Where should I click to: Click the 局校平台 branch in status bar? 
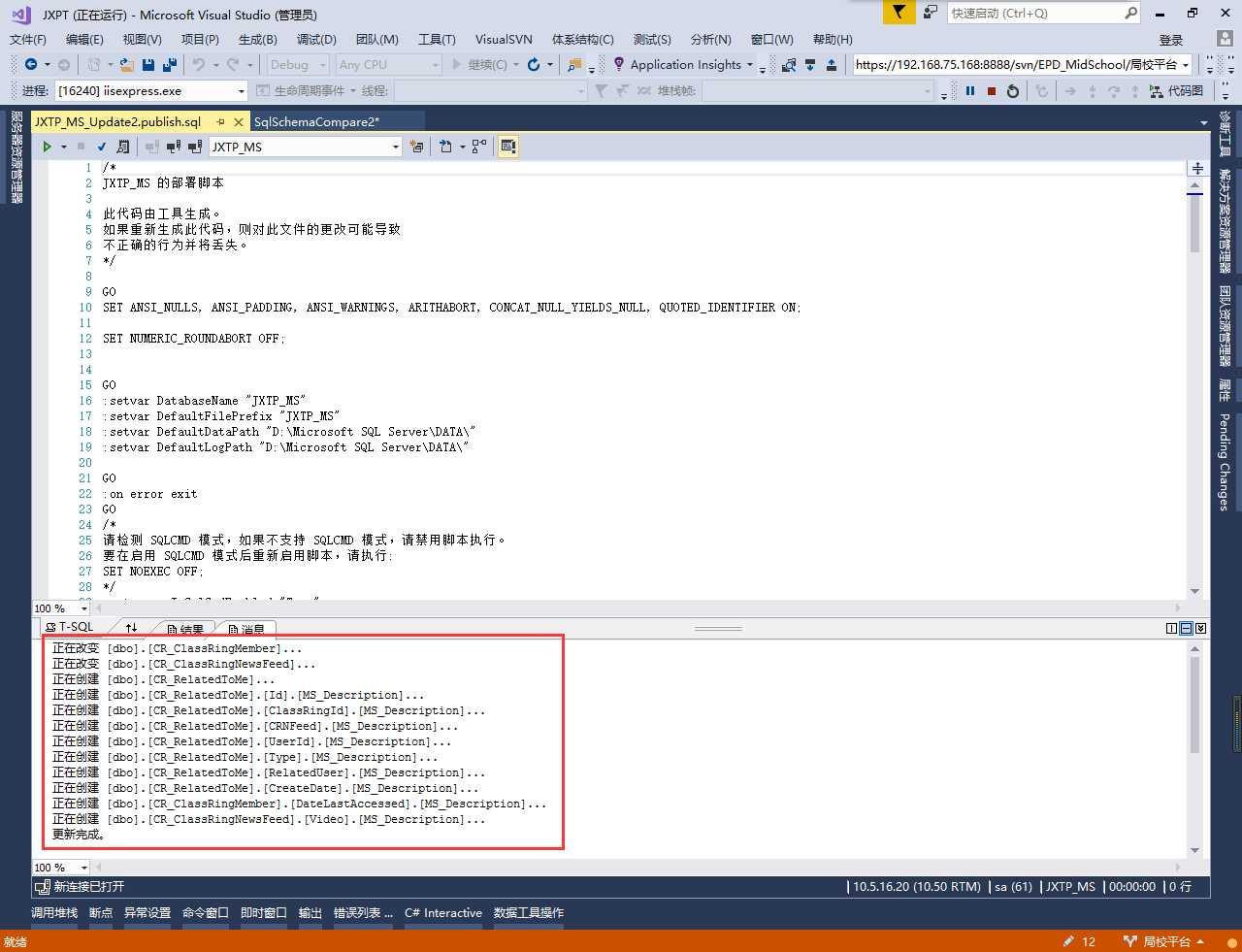coord(1164,941)
